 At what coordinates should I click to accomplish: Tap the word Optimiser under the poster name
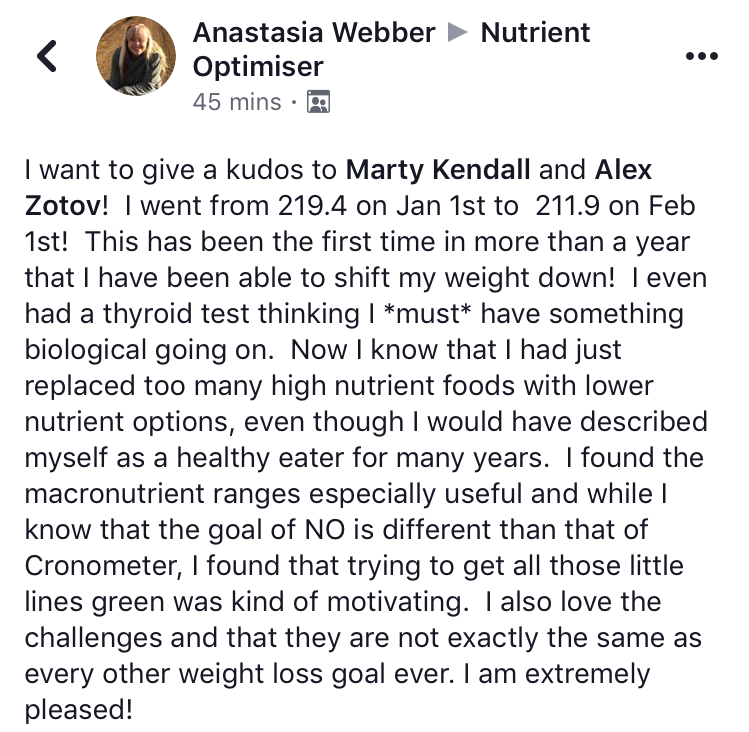pyautogui.click(x=258, y=66)
